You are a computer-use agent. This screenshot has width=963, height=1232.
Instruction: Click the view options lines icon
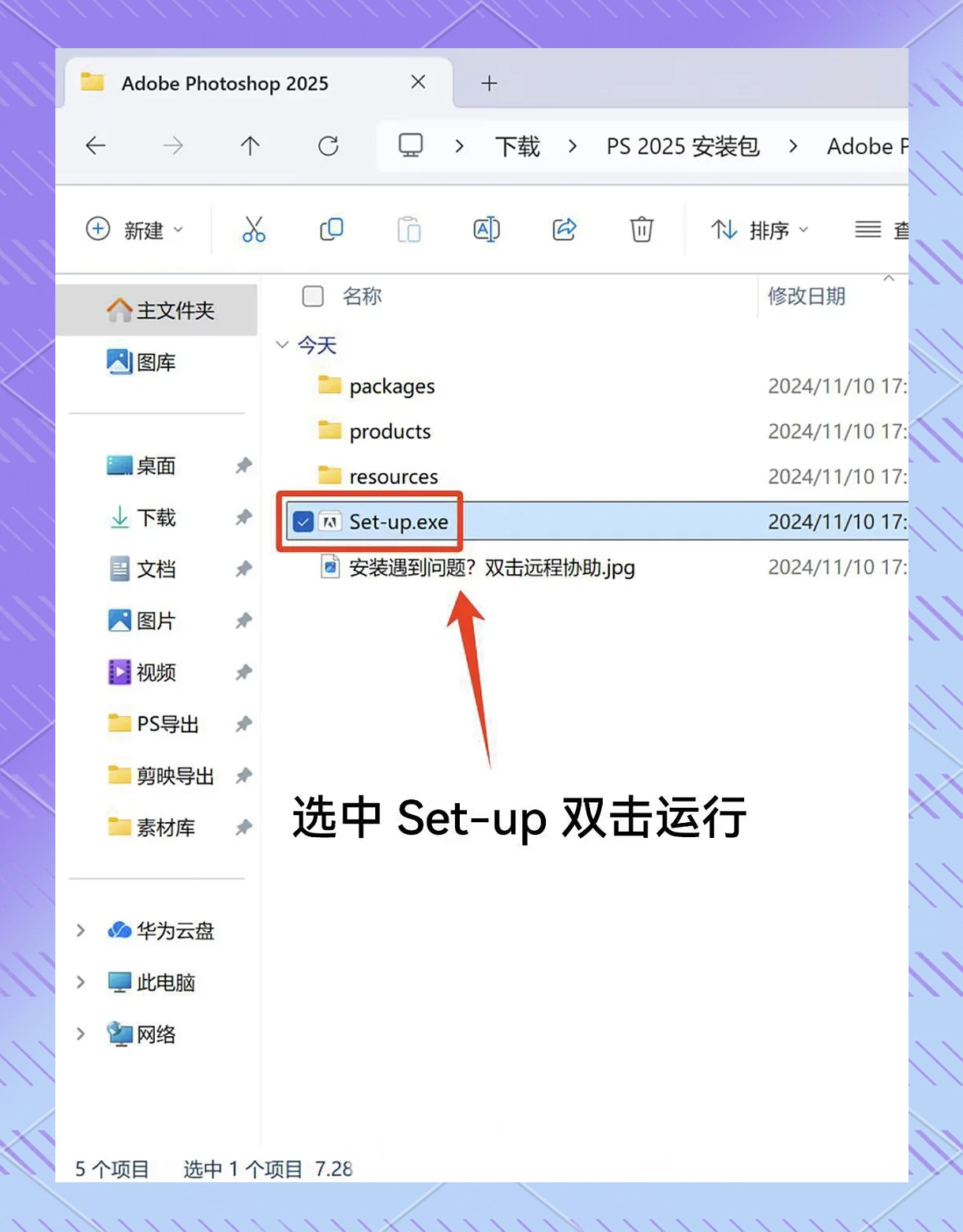[x=868, y=230]
